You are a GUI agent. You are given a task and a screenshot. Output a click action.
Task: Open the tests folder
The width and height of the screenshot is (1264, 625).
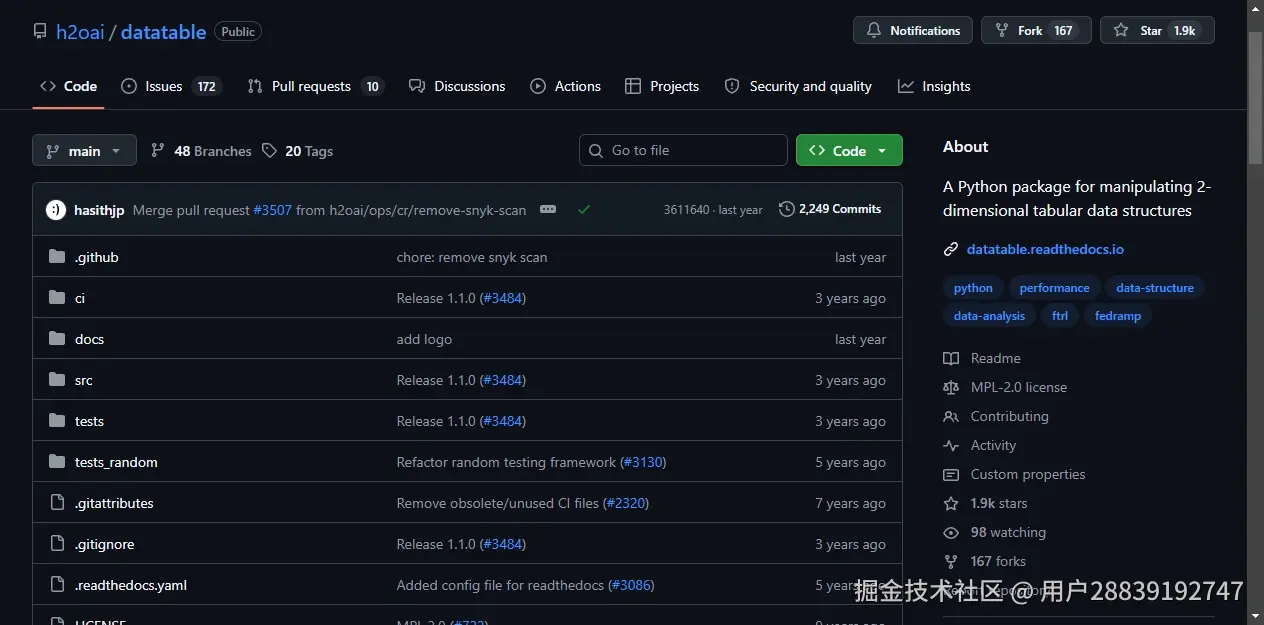coord(89,421)
